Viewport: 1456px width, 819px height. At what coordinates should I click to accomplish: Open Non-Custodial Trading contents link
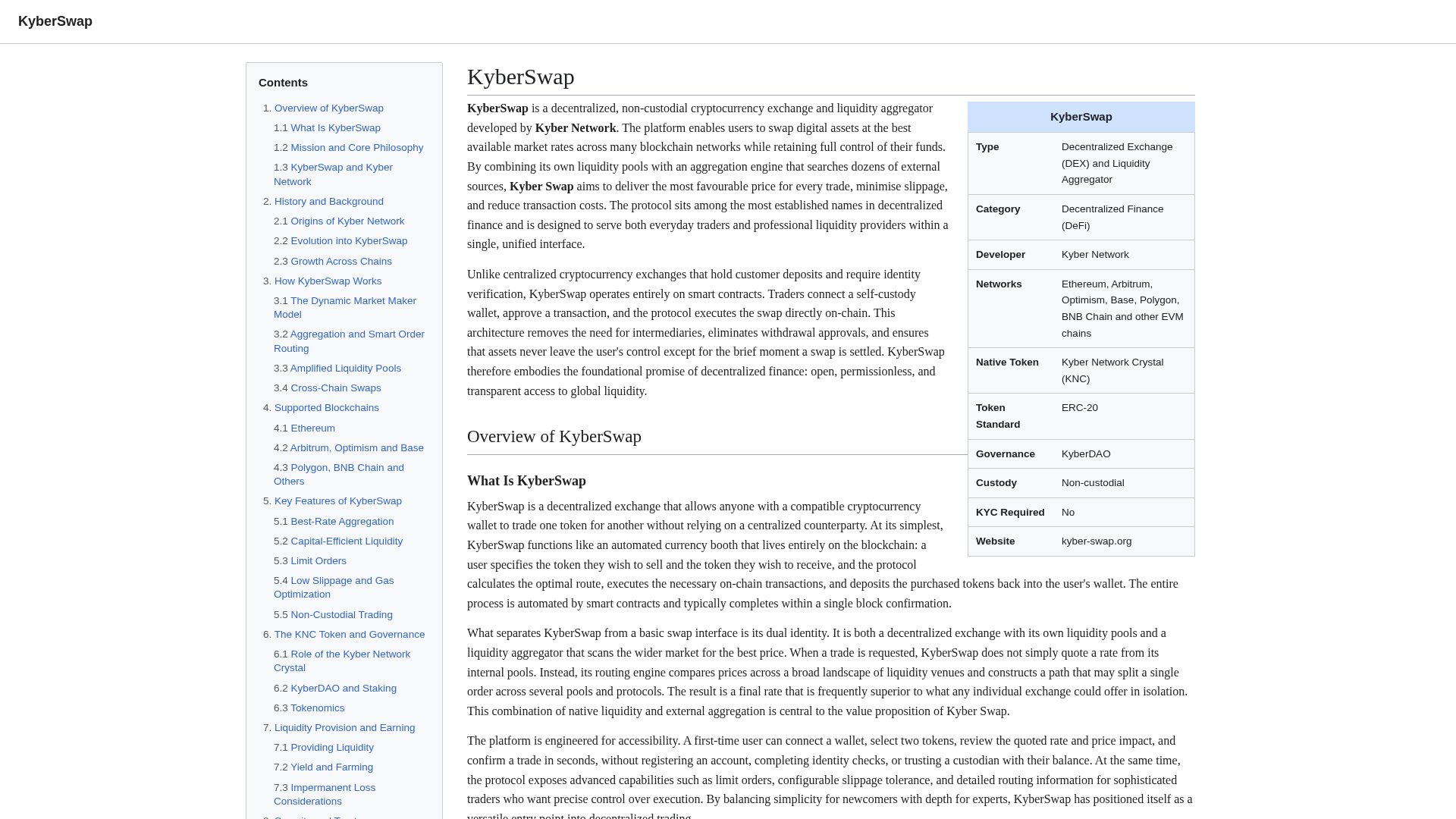pos(341,615)
